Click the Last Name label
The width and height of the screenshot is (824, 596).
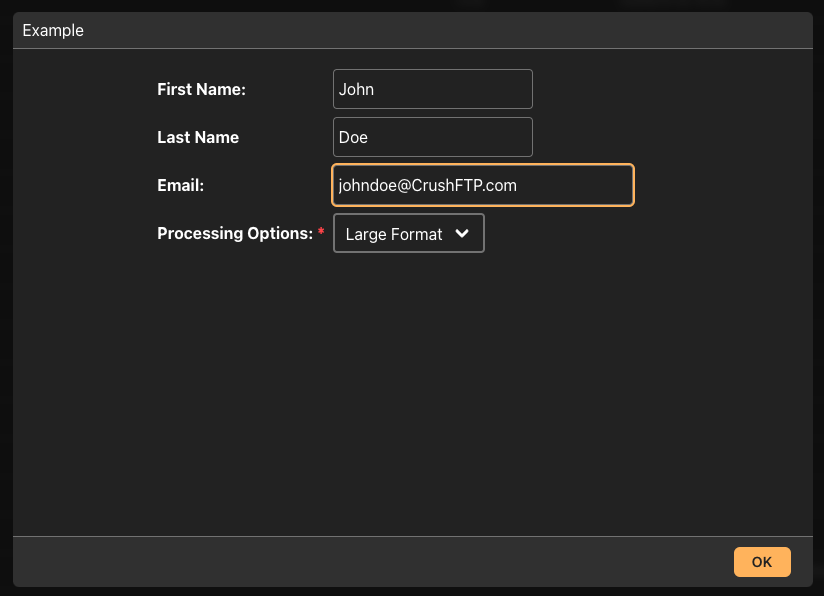(198, 137)
